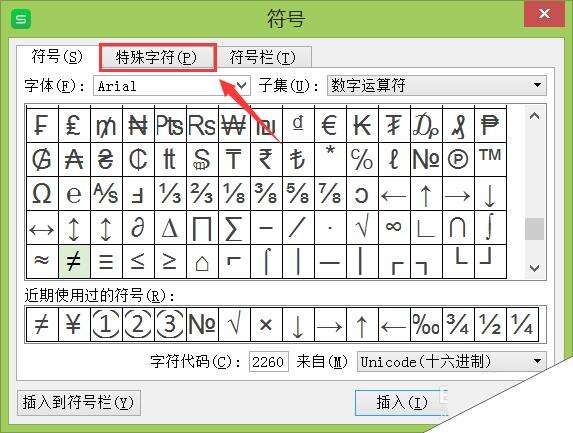Select the partial differential ∂ symbol
The image size is (573, 433).
pyautogui.click(x=138, y=228)
